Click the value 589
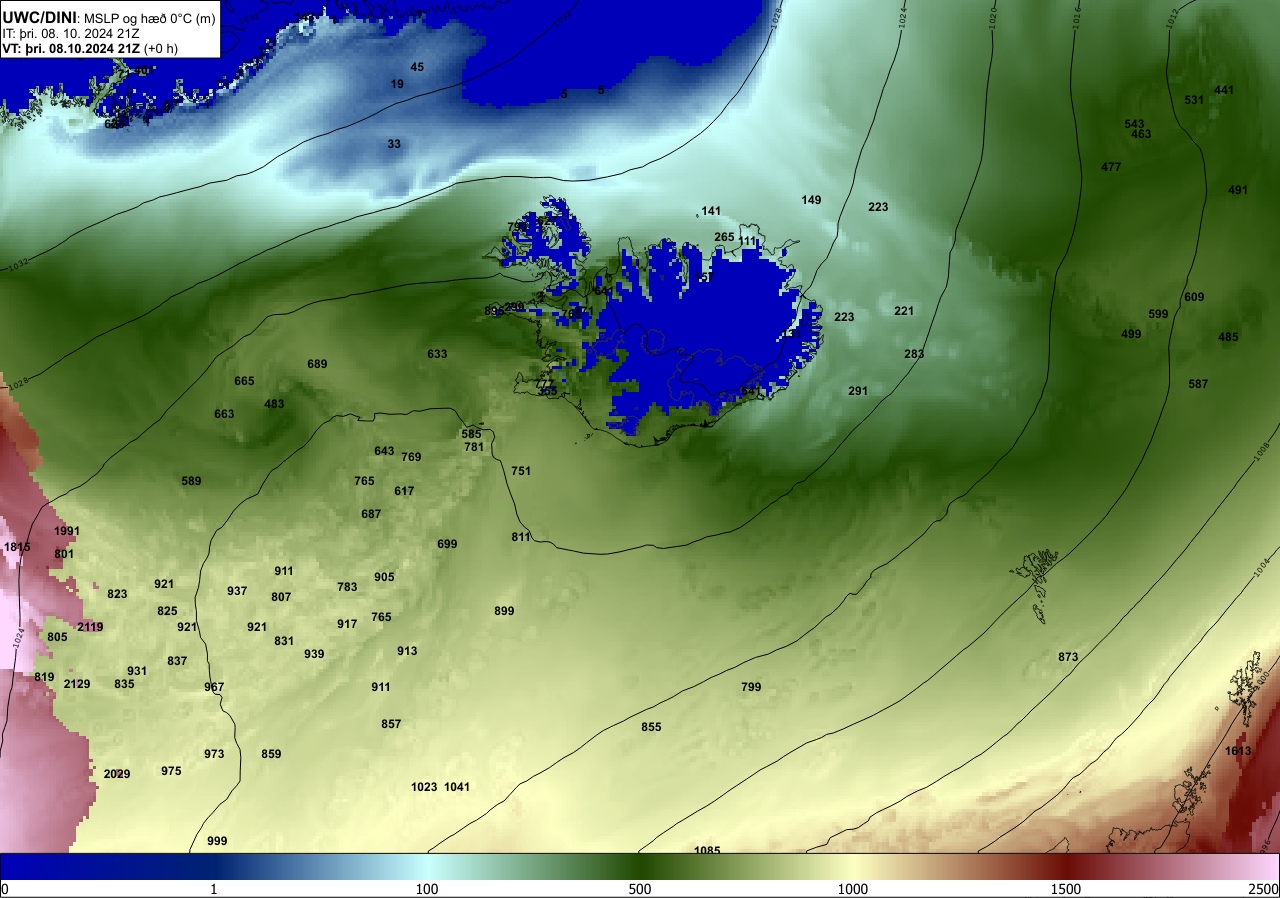Image resolution: width=1280 pixels, height=898 pixels. [191, 481]
